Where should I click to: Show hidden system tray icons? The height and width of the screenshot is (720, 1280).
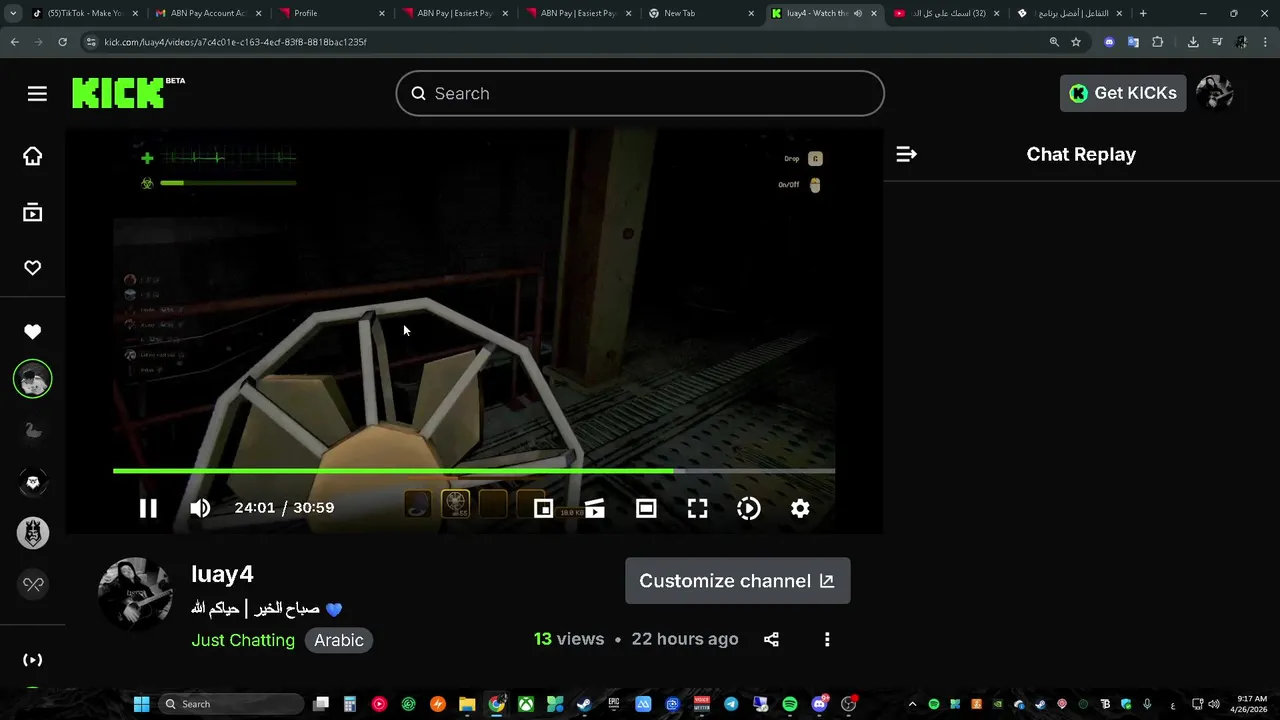pos(912,704)
